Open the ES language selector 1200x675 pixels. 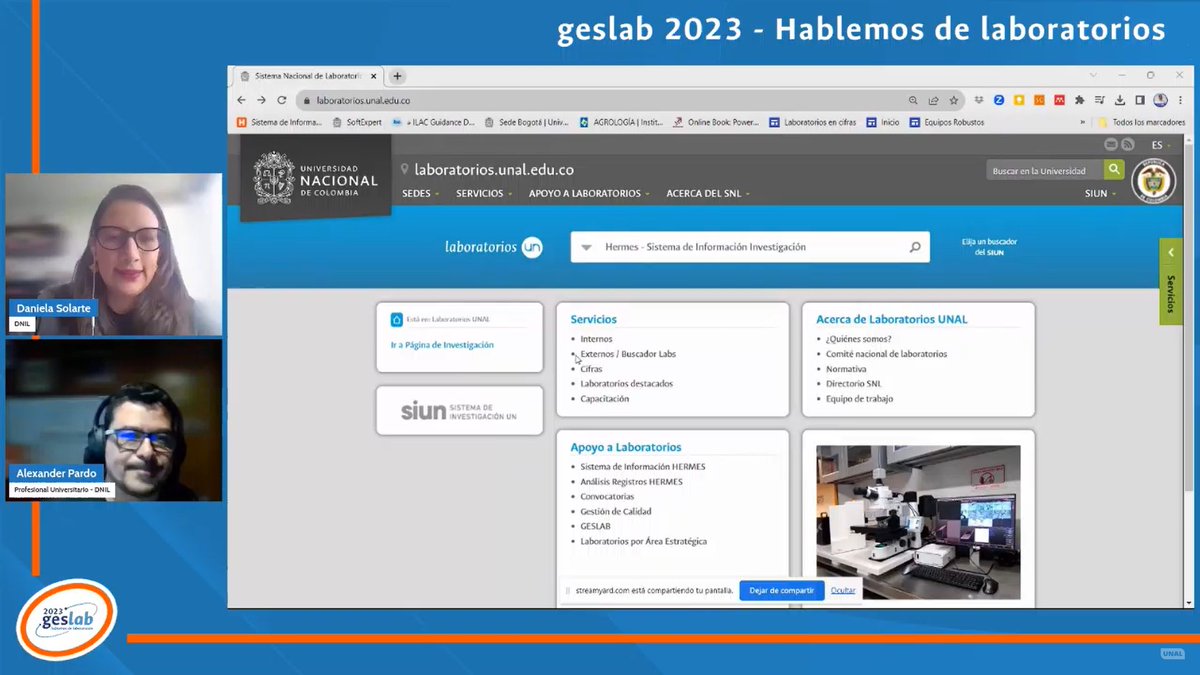point(1161,145)
